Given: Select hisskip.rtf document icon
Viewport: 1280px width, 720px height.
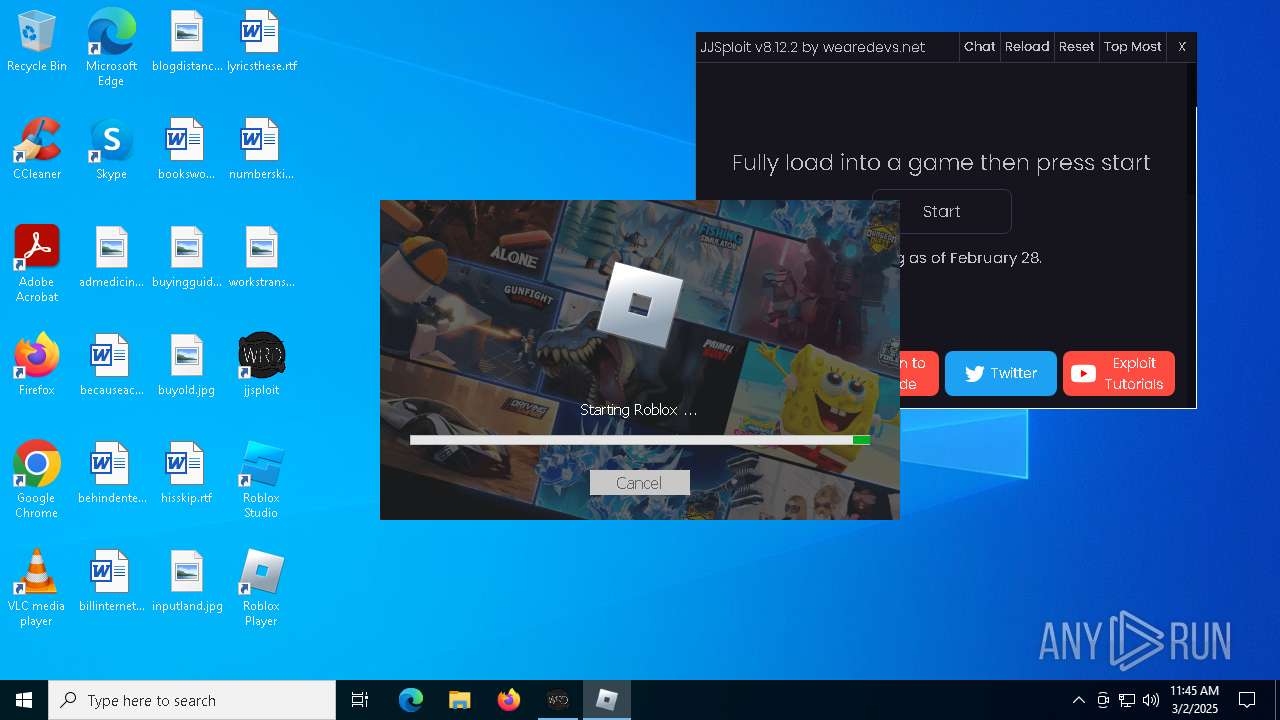Looking at the screenshot, I should coord(187,474).
